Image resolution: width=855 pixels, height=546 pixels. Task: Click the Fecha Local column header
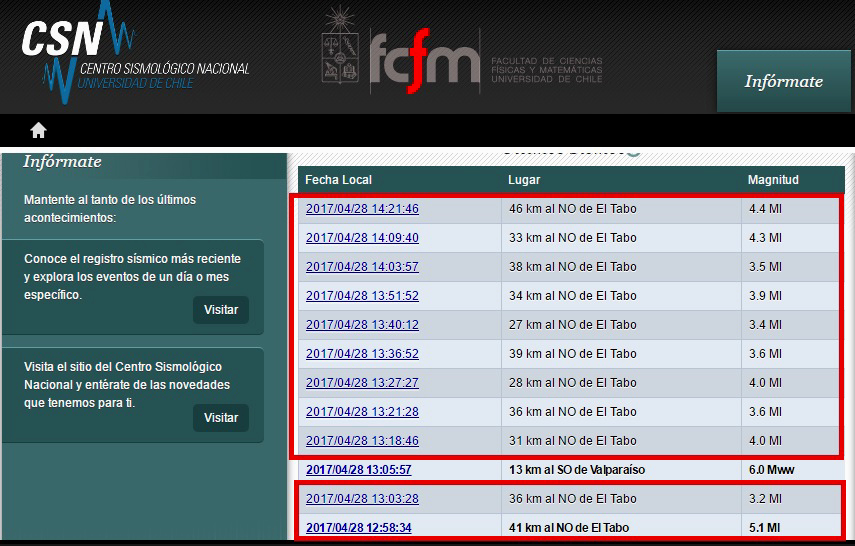click(338, 180)
